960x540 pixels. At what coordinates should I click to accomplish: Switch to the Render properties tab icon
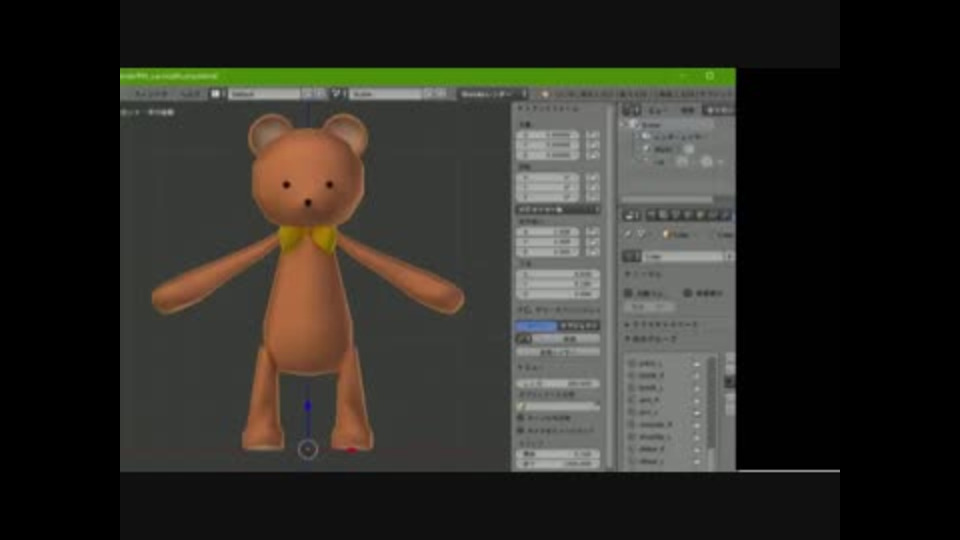[x=652, y=216]
